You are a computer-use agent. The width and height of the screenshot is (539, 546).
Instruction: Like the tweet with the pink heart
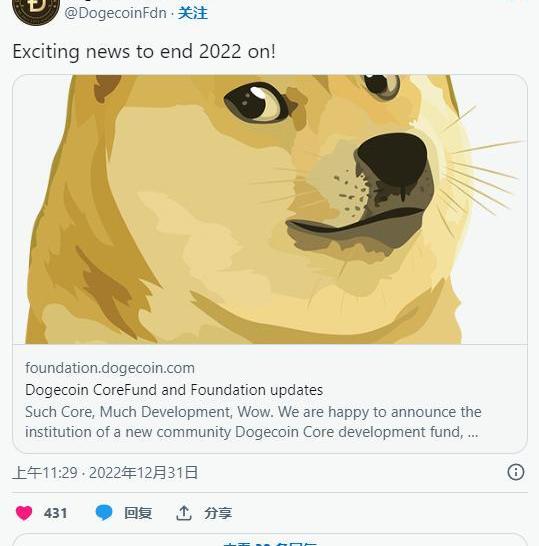pyautogui.click(x=24, y=513)
